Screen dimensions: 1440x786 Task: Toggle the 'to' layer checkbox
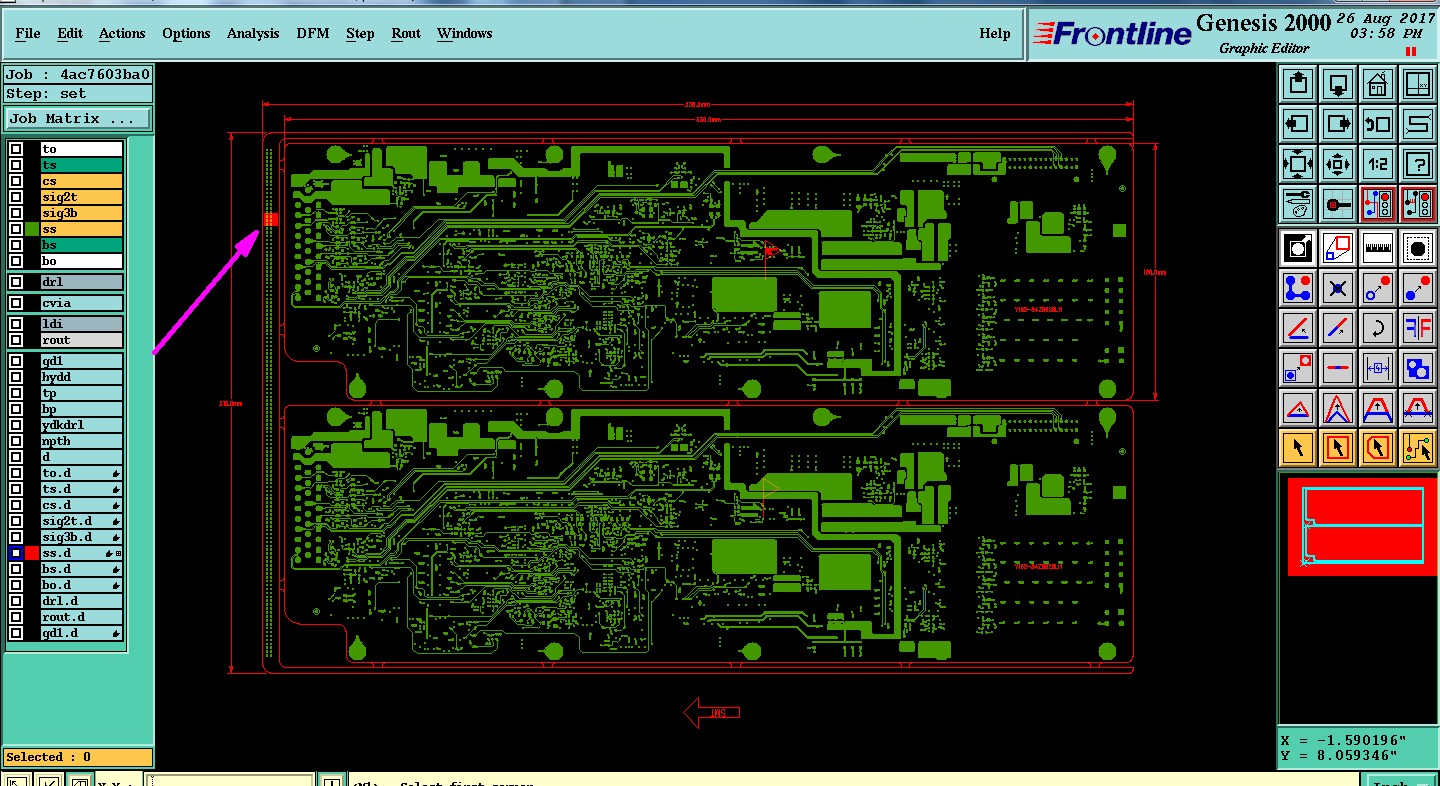click(x=16, y=149)
